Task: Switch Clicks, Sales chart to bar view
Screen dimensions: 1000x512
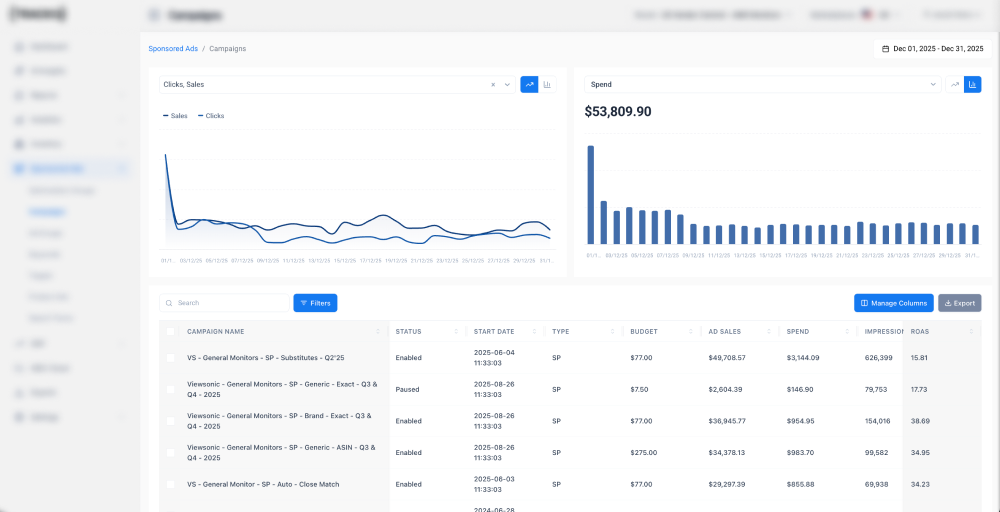Action: (x=547, y=84)
